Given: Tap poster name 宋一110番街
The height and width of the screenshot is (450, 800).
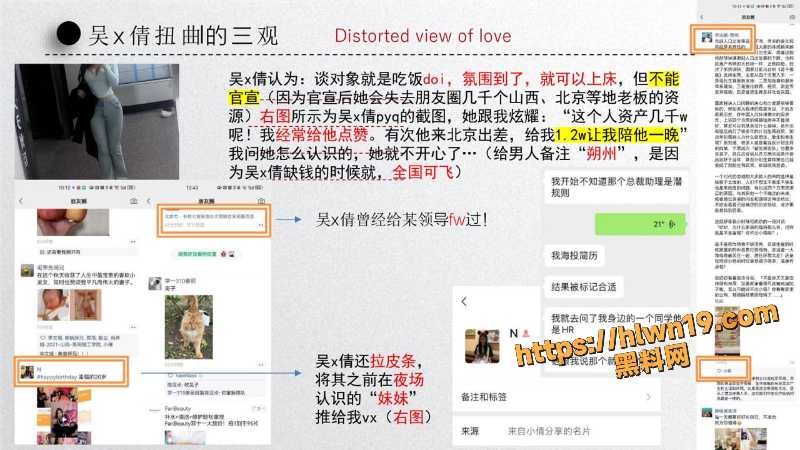Looking at the screenshot, I should tap(180, 281).
